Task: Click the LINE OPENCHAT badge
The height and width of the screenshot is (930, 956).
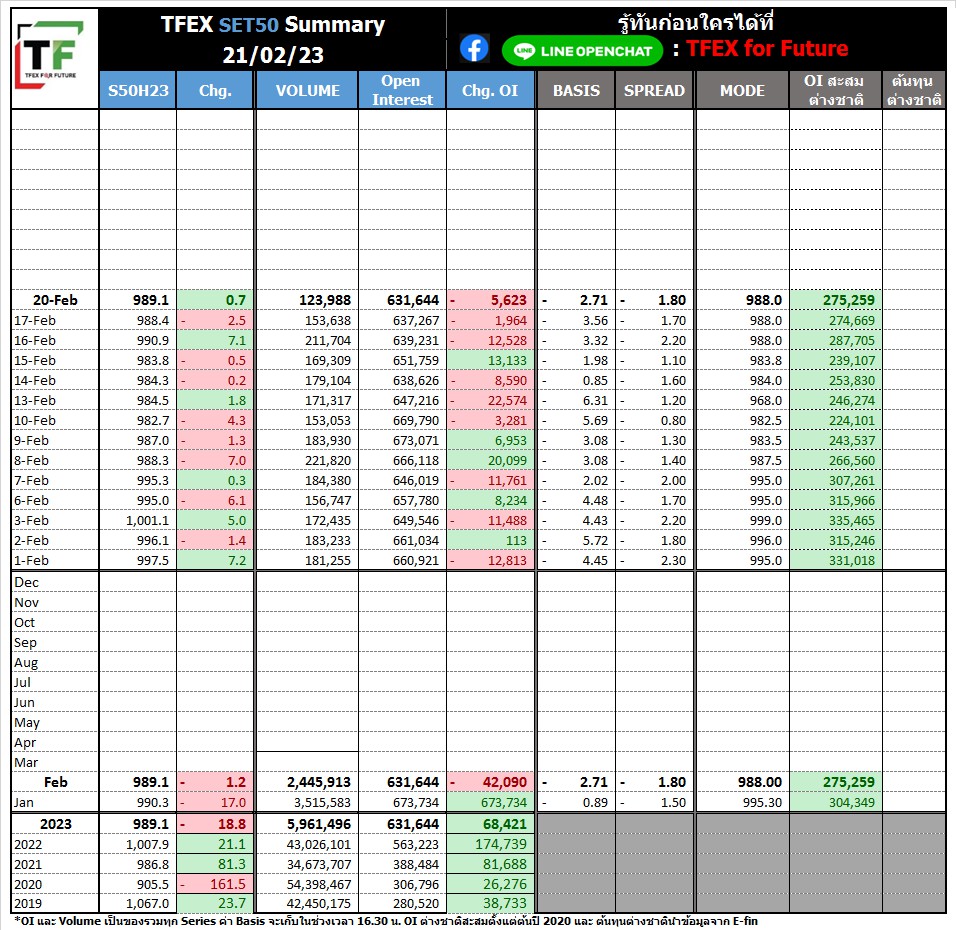Action: (x=582, y=51)
